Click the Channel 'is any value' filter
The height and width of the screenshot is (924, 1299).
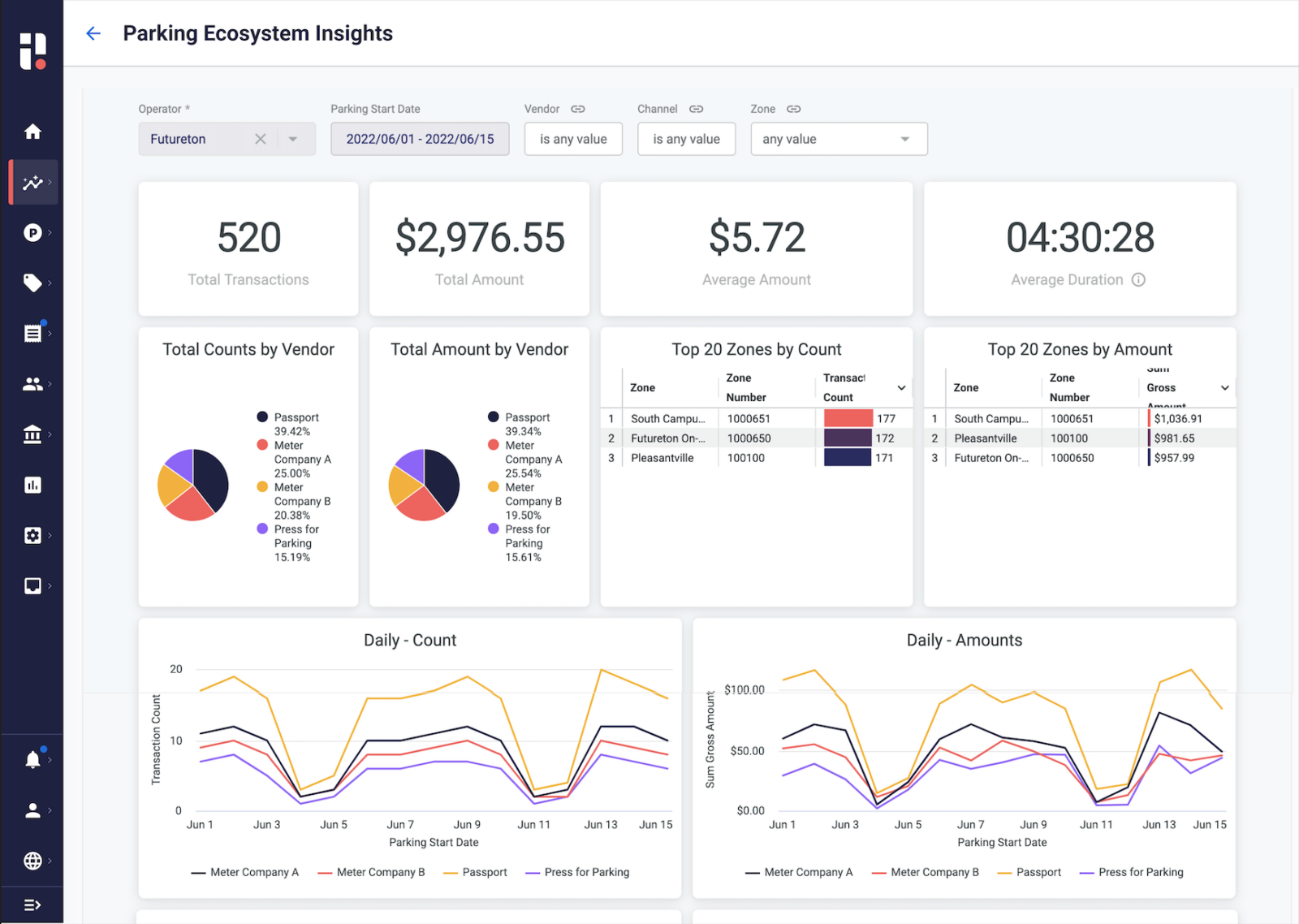click(x=686, y=139)
